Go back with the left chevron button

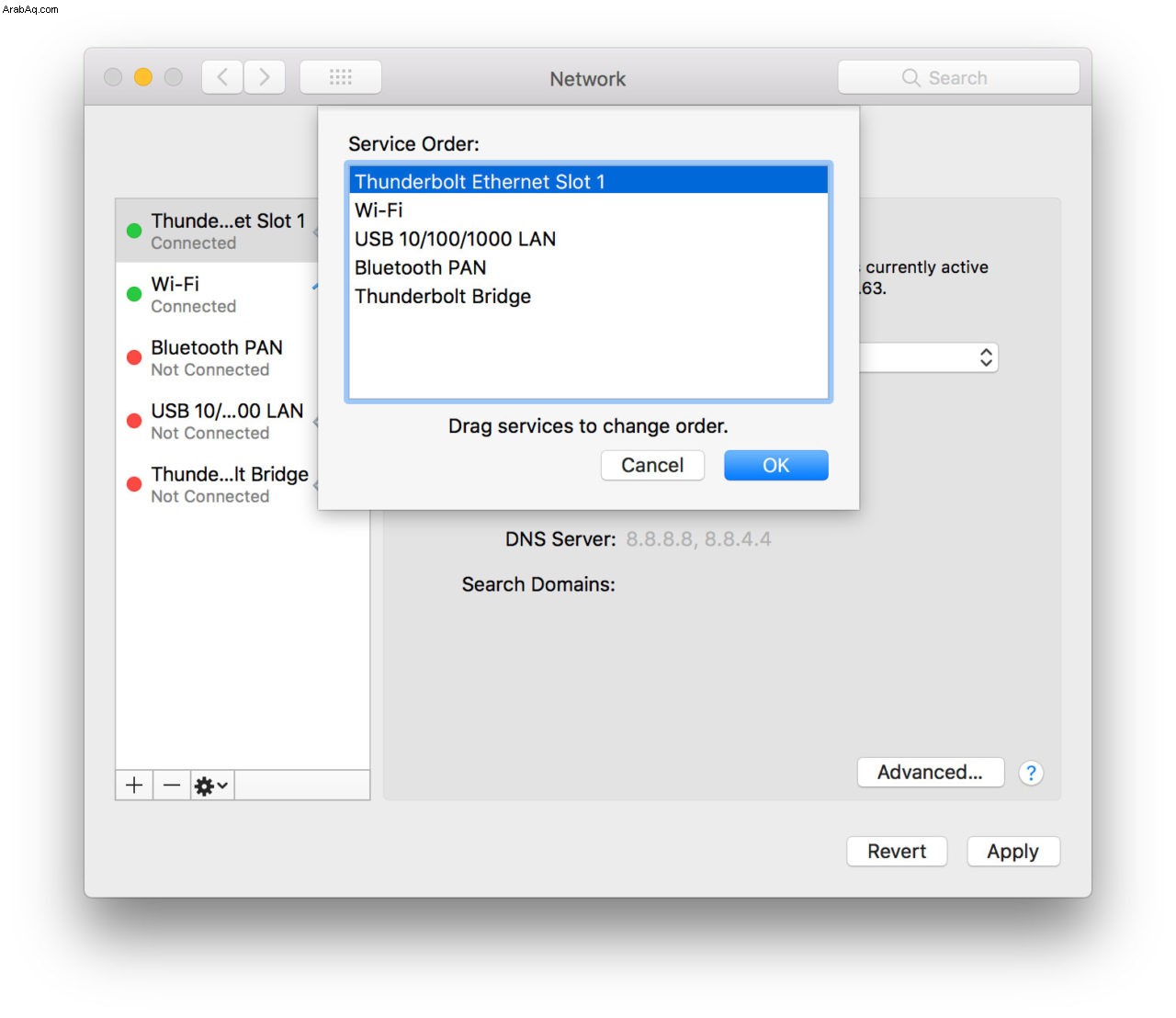(x=222, y=77)
